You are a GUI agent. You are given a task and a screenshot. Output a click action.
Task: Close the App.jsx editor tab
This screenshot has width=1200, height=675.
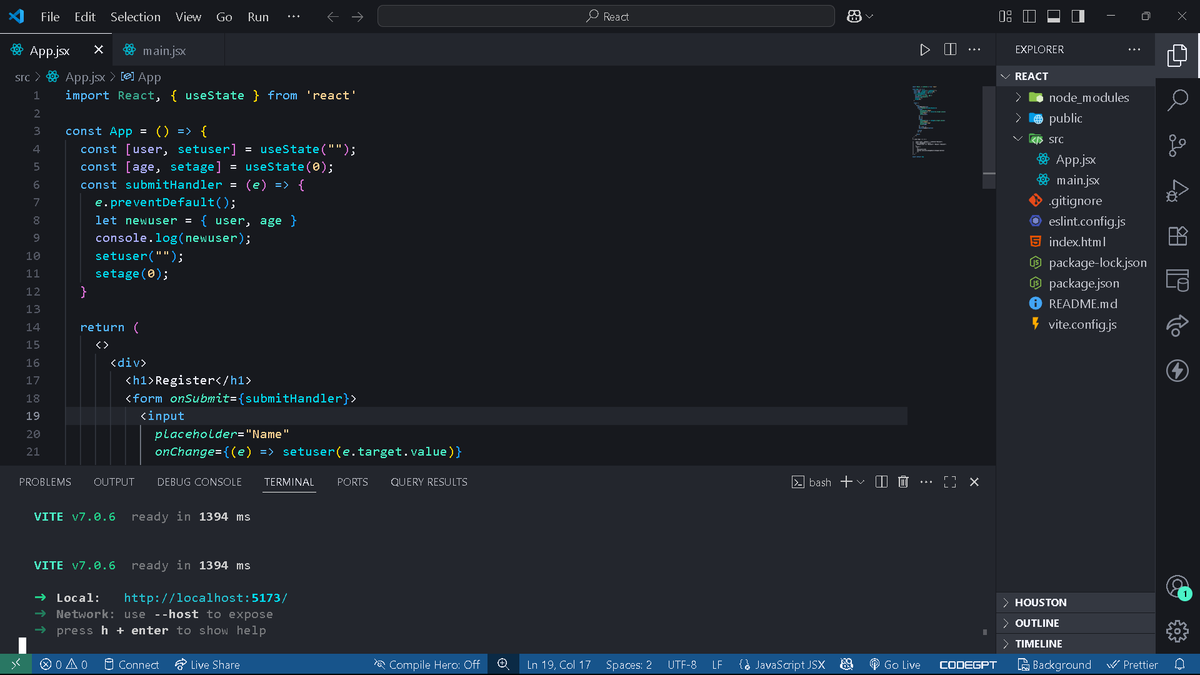[x=98, y=50]
